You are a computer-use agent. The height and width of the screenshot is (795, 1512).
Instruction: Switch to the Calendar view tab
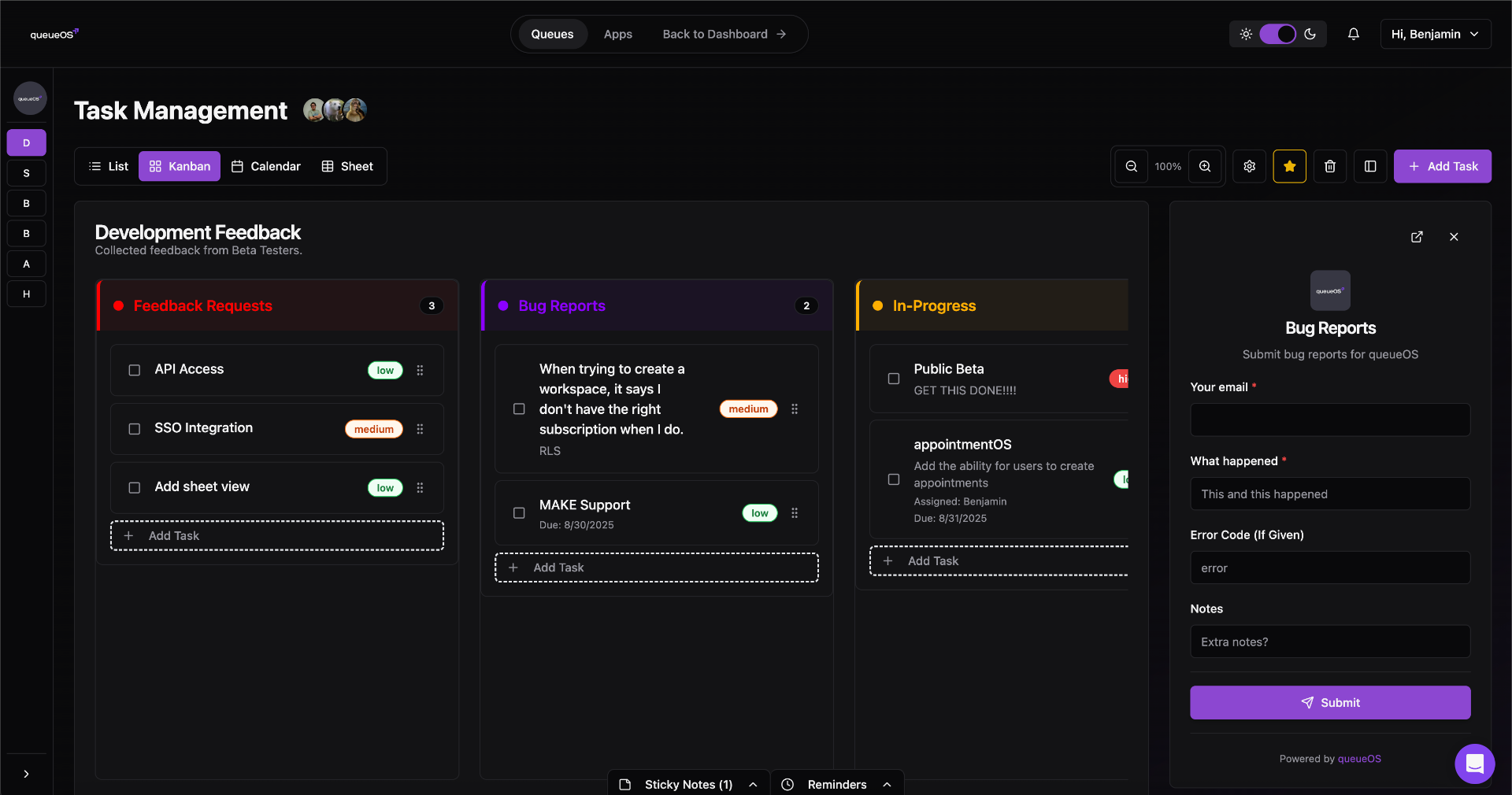(266, 166)
